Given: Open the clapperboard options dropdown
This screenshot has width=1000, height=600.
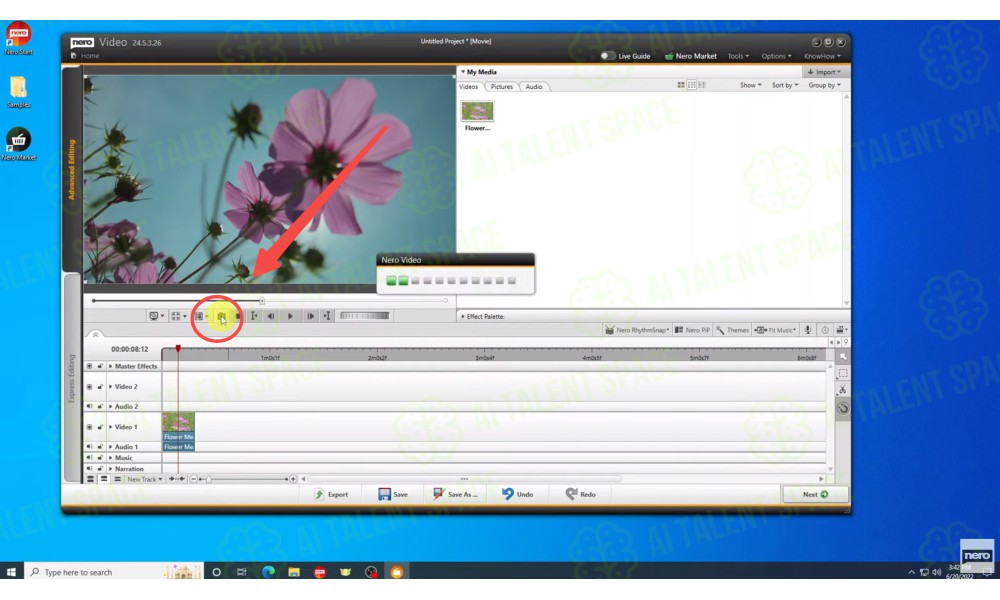Looking at the screenshot, I should click(x=842, y=330).
